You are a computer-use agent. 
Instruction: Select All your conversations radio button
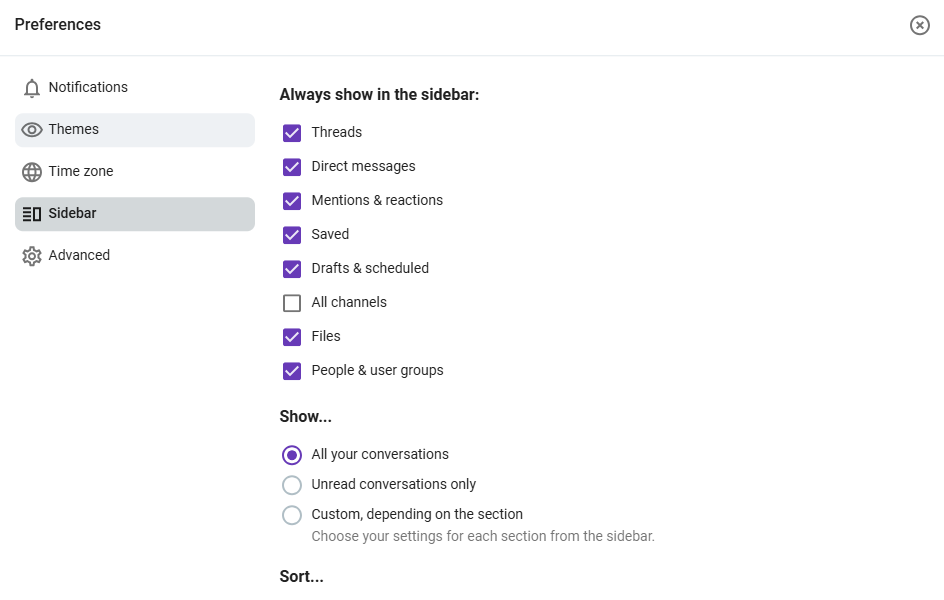pos(292,455)
